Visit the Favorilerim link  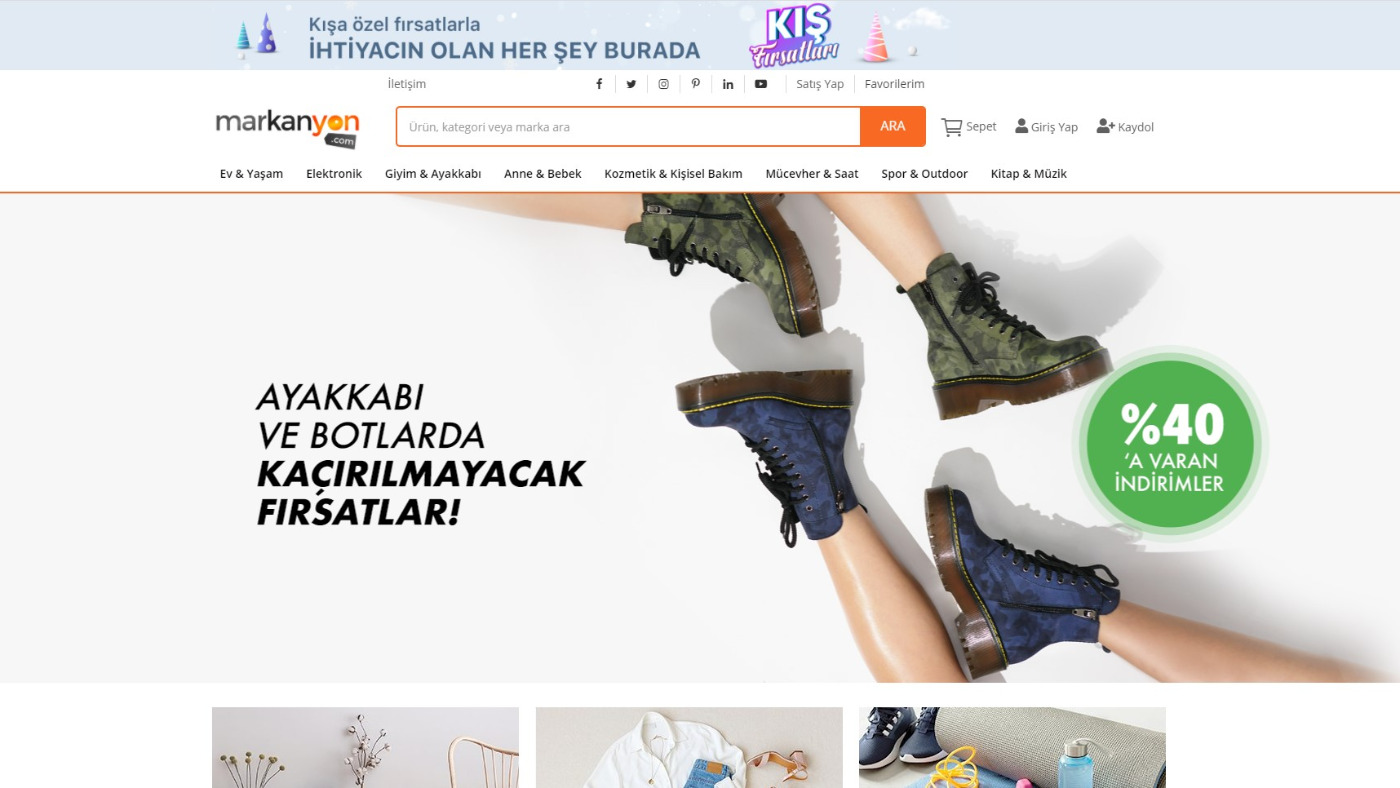tap(894, 83)
